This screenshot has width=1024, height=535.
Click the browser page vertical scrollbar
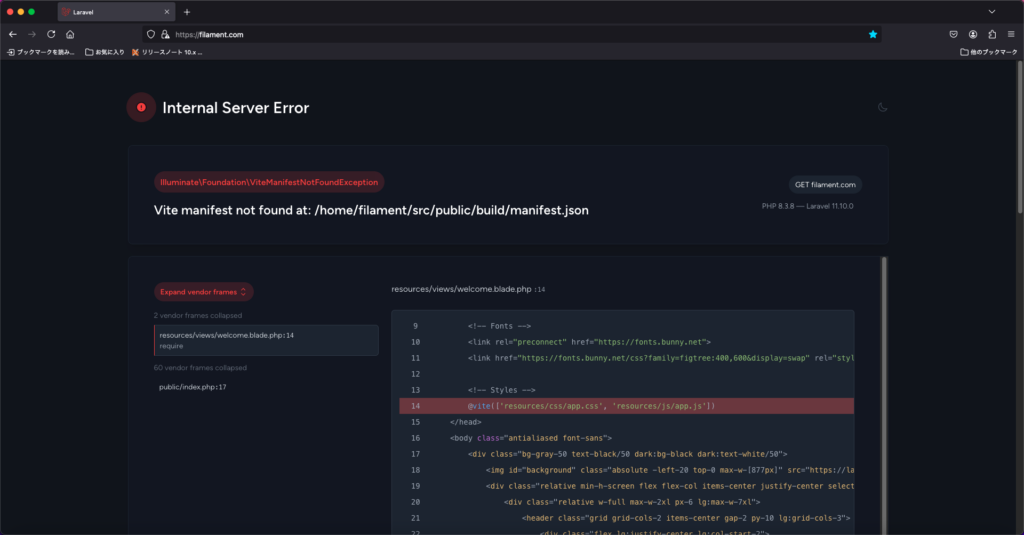pyautogui.click(x=1019, y=137)
